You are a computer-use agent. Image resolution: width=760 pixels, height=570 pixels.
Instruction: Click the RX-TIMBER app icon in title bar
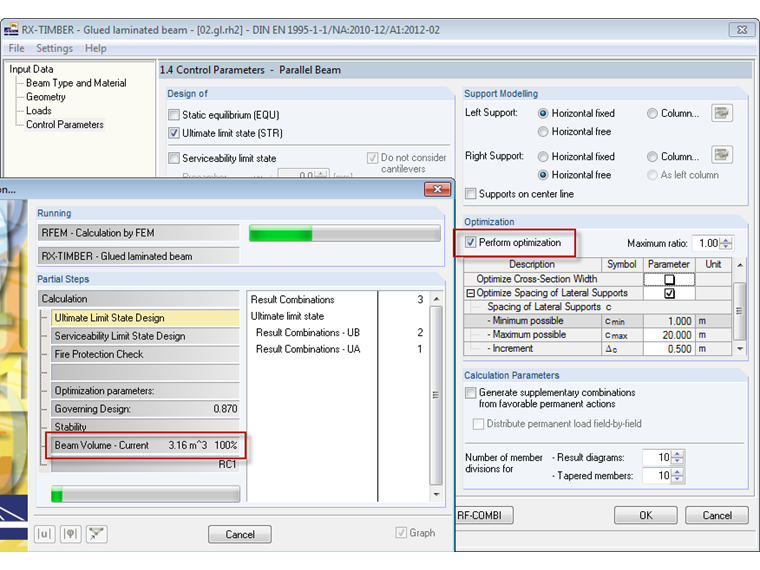coord(11,29)
